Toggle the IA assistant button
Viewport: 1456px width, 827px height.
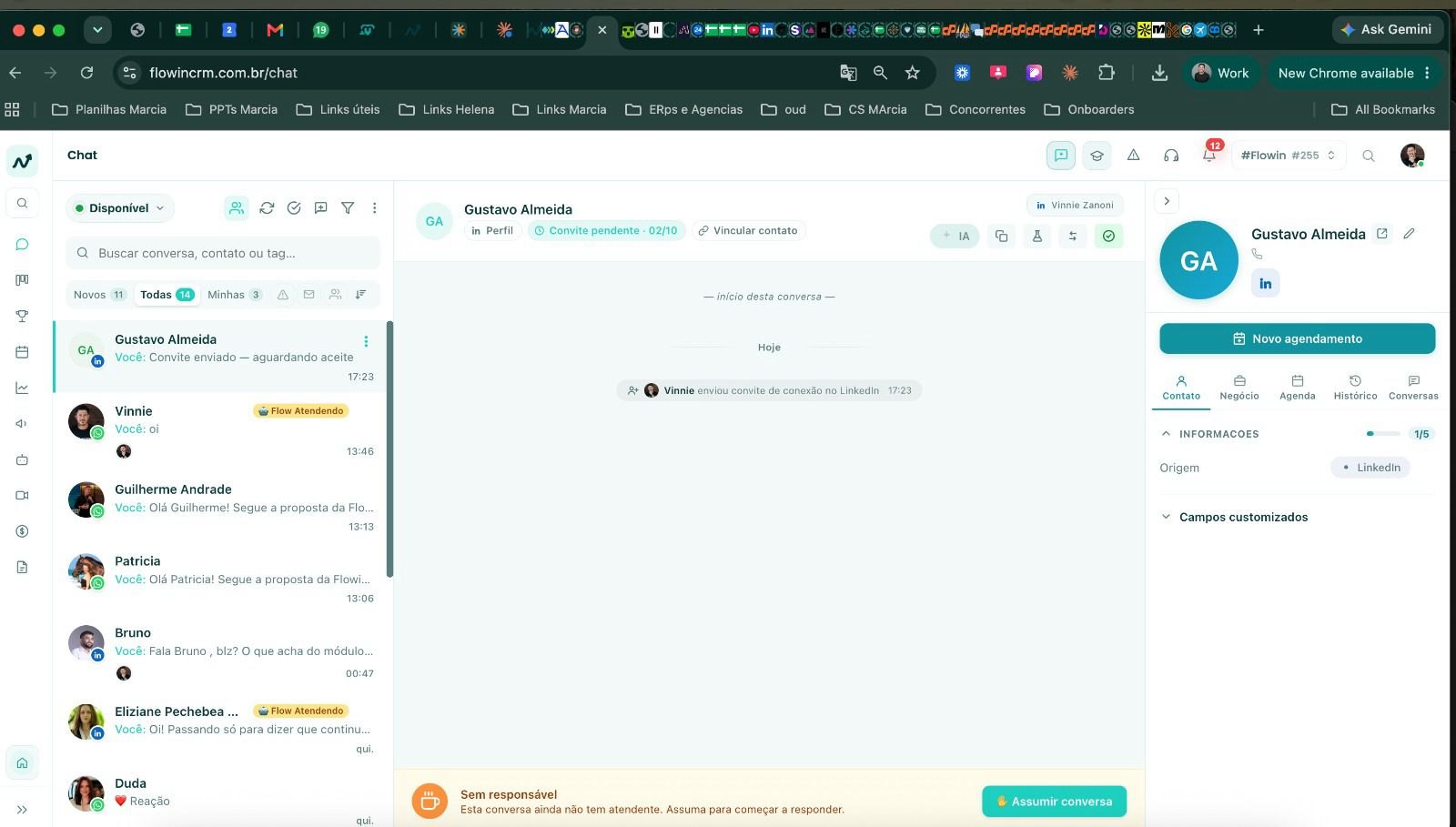[955, 237]
